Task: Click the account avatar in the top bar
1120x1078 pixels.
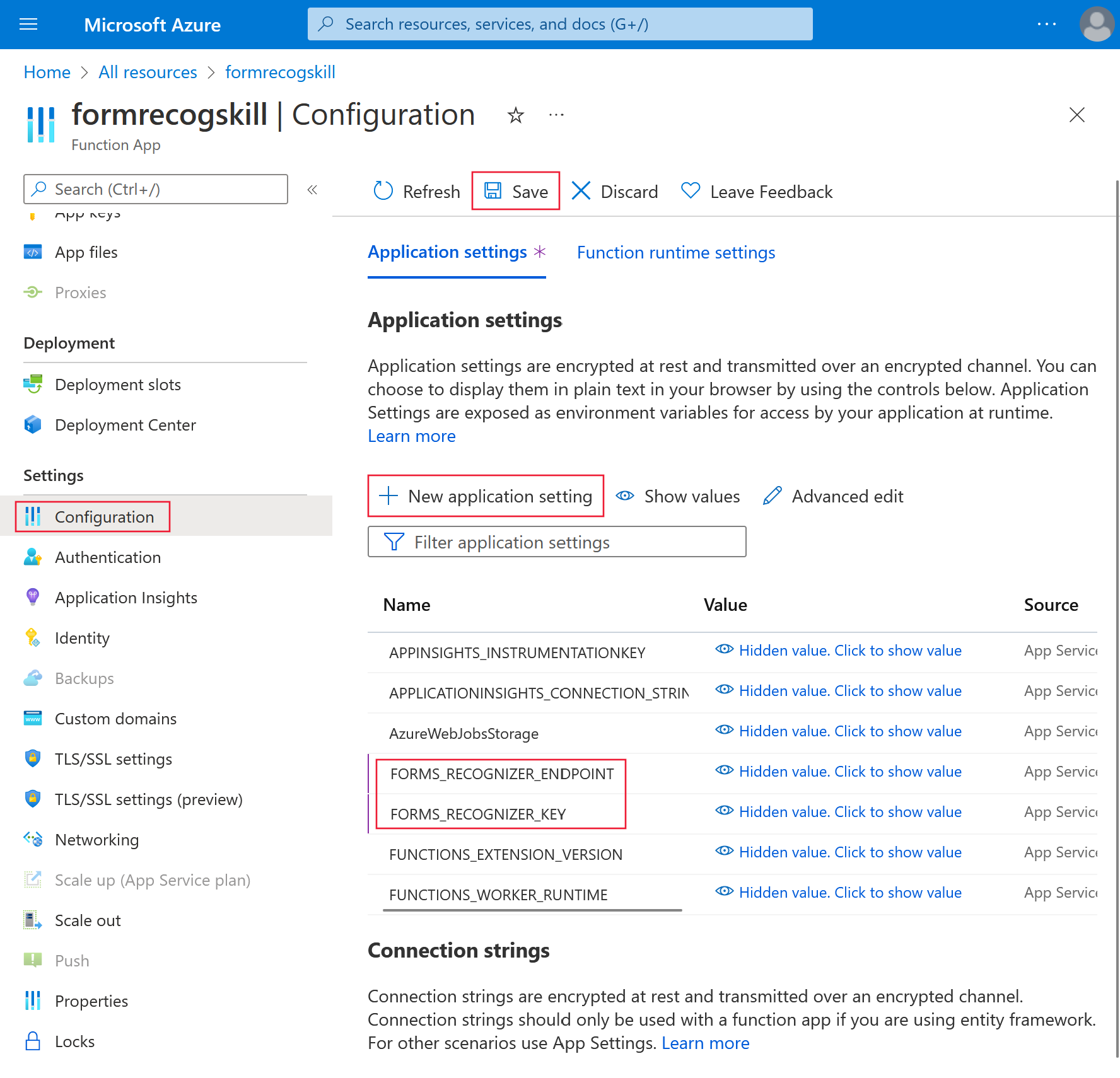Action: point(1096,24)
